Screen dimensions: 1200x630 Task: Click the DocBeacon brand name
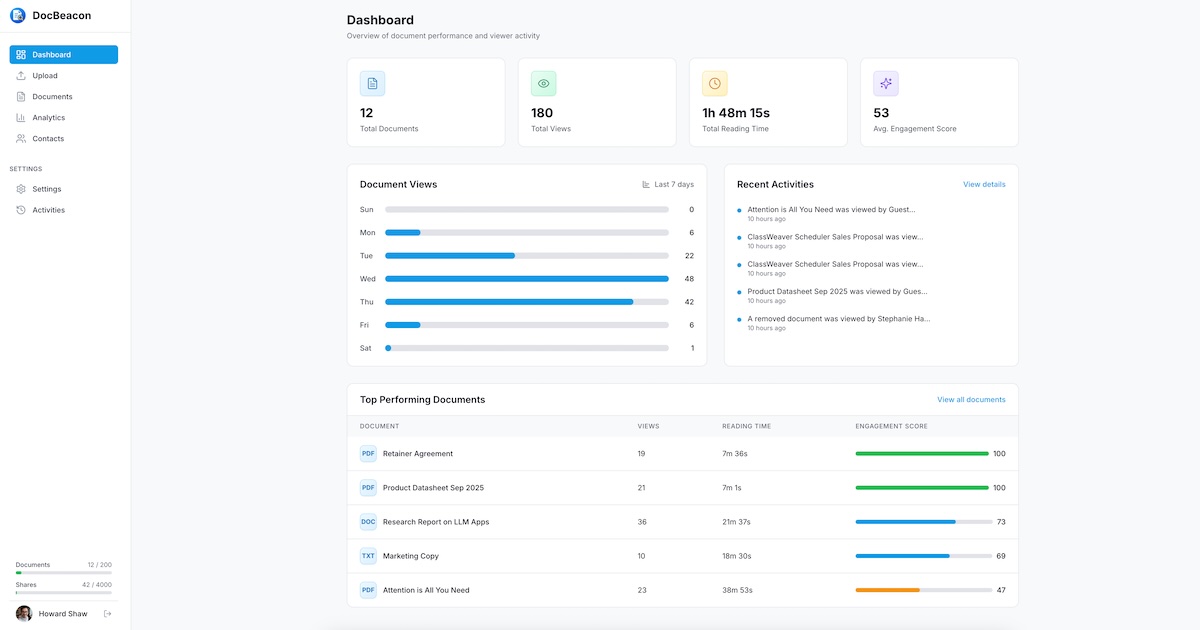point(62,15)
